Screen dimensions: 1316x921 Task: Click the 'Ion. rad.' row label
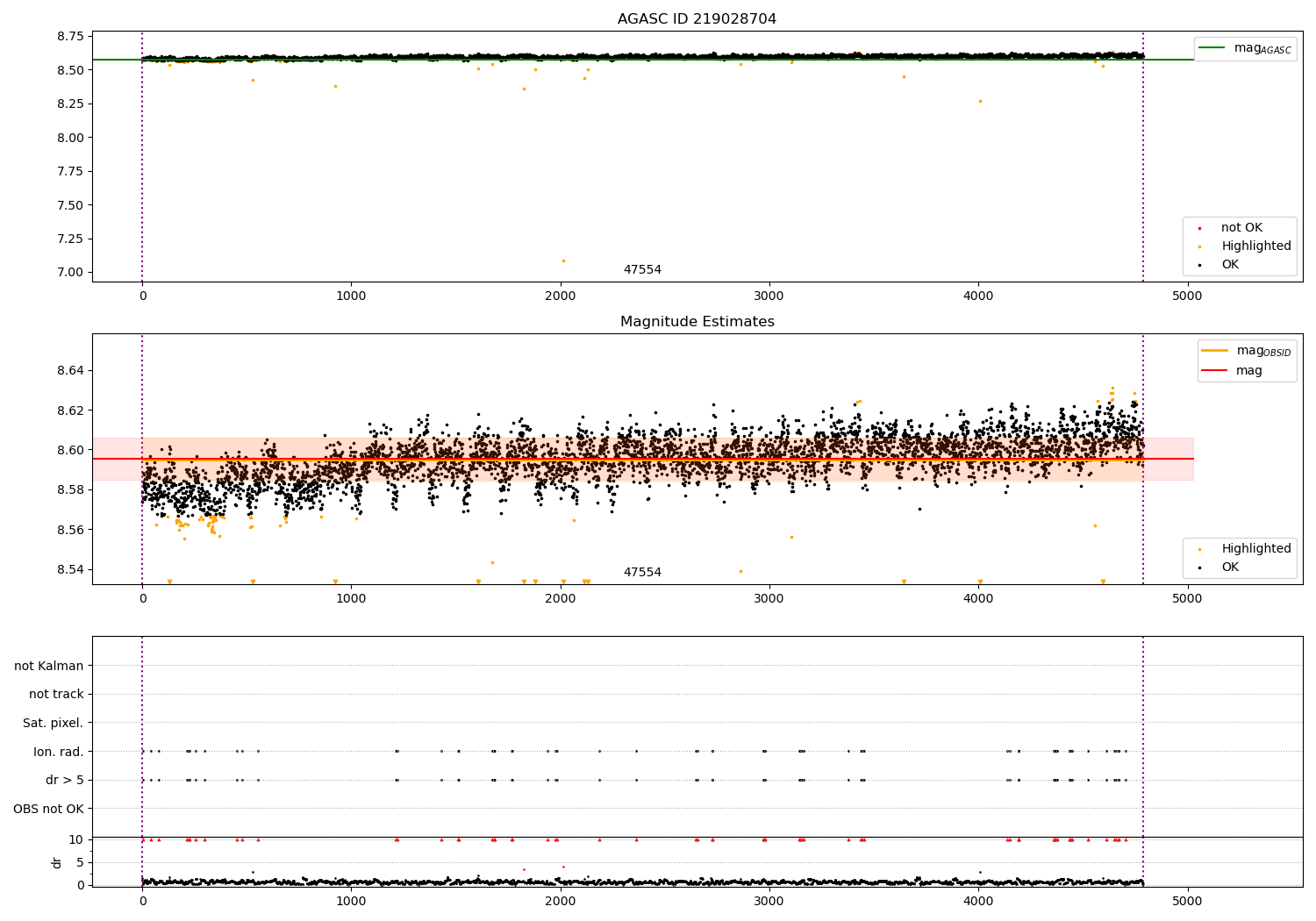pos(59,752)
